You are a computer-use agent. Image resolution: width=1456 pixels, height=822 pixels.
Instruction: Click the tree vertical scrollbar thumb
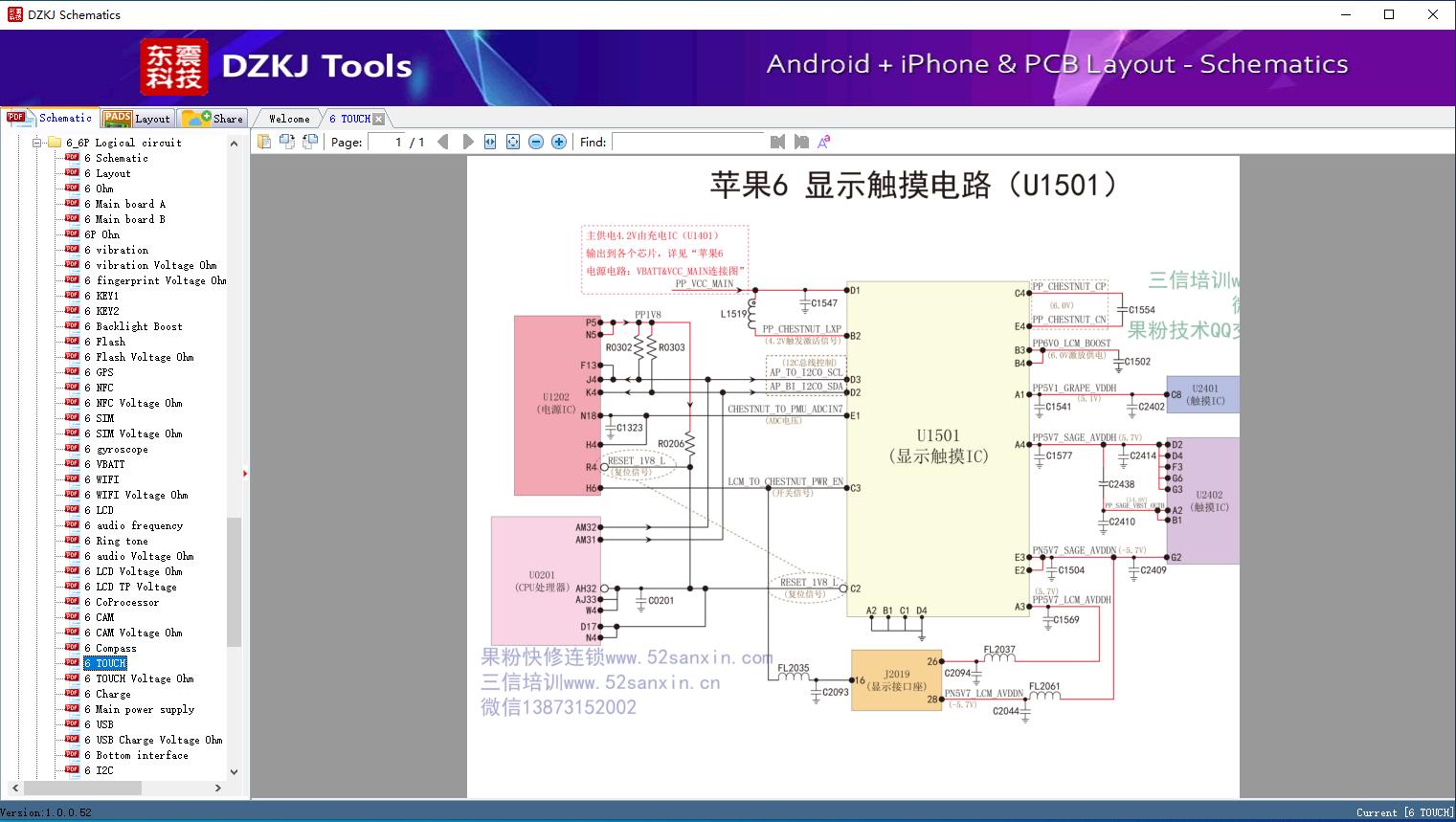coord(234,582)
